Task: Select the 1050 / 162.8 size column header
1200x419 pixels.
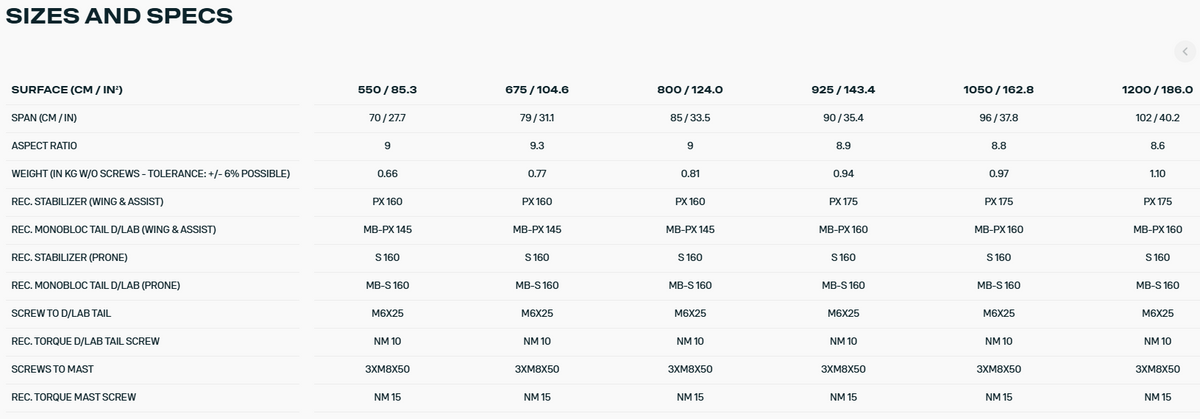Action: pyautogui.click(x=998, y=90)
